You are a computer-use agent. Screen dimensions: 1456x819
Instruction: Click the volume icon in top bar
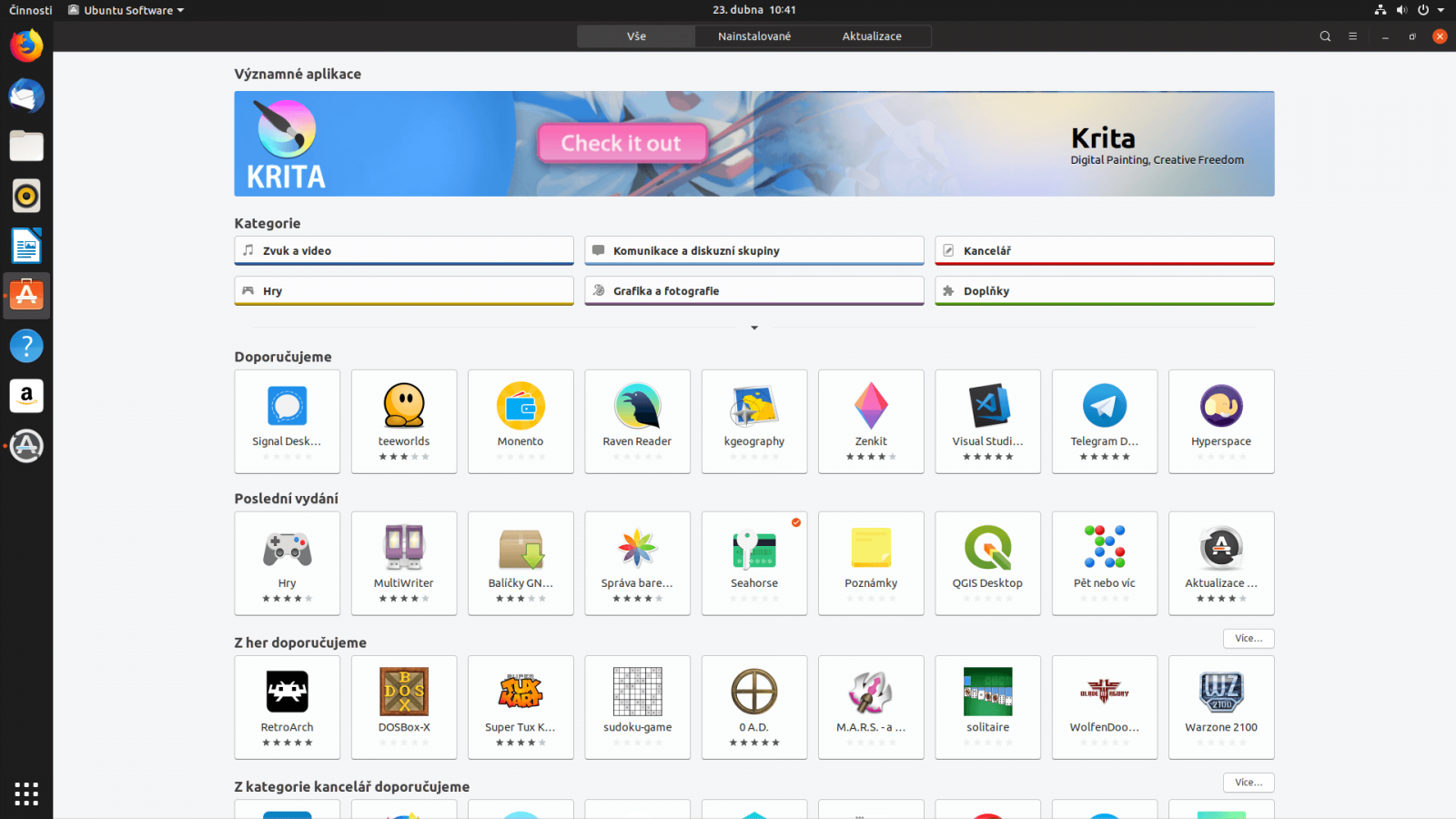[1401, 10]
